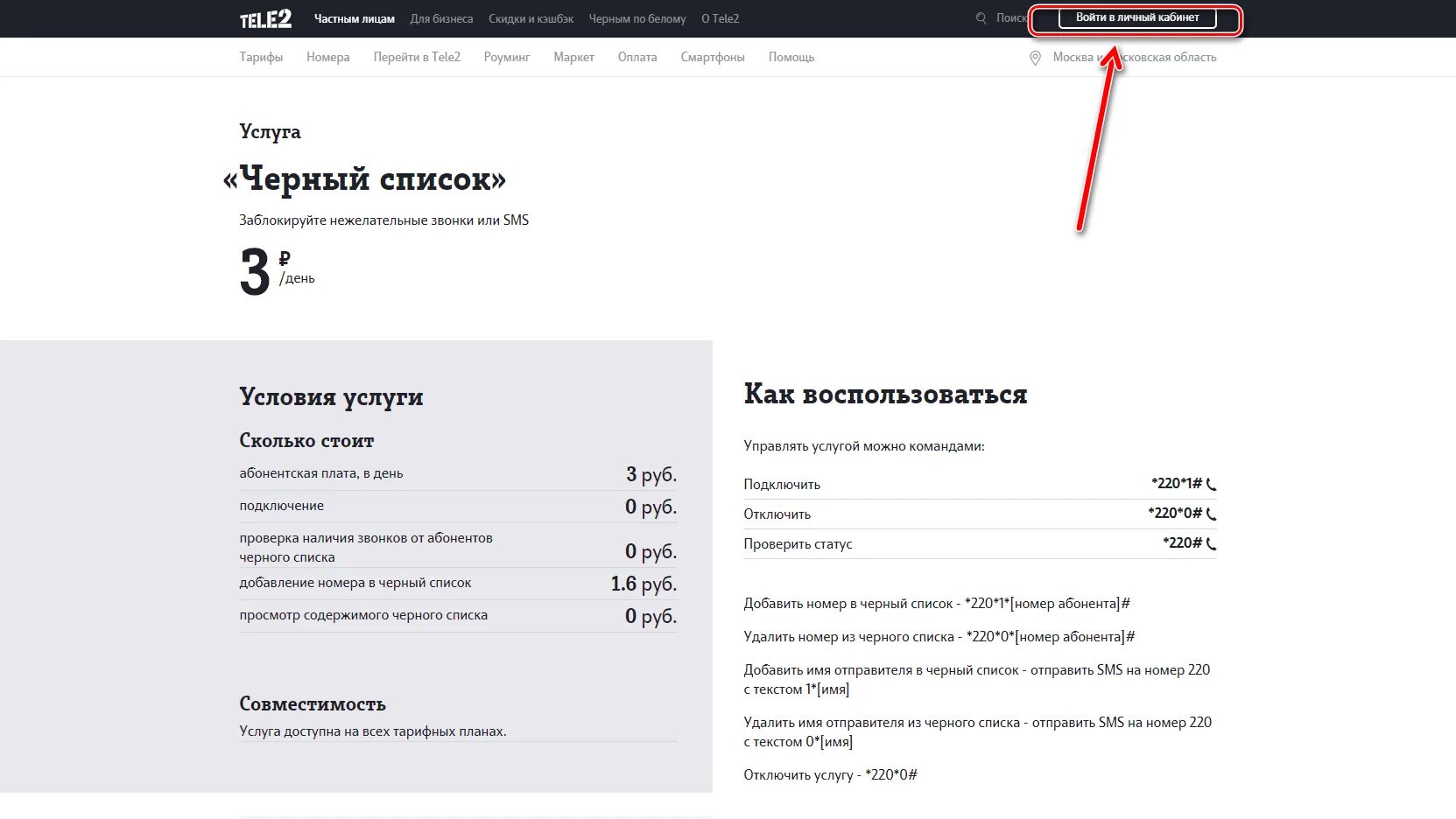Click the абонентская плата, в день row
The image size is (1456, 819).
click(458, 473)
